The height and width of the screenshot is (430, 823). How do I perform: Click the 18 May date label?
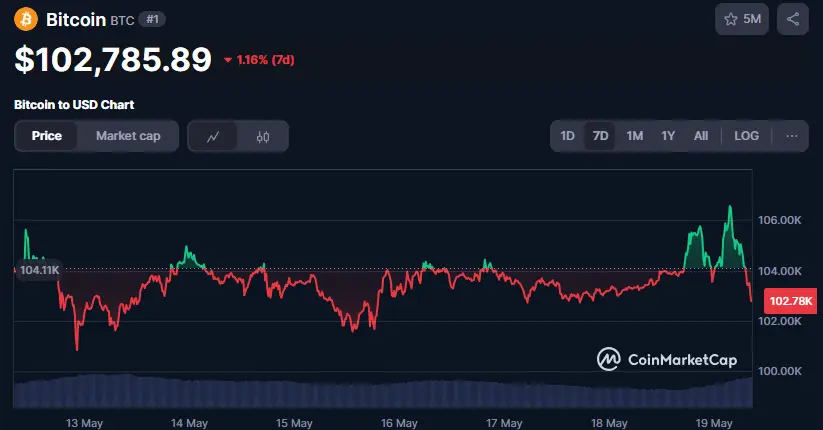tap(609, 423)
